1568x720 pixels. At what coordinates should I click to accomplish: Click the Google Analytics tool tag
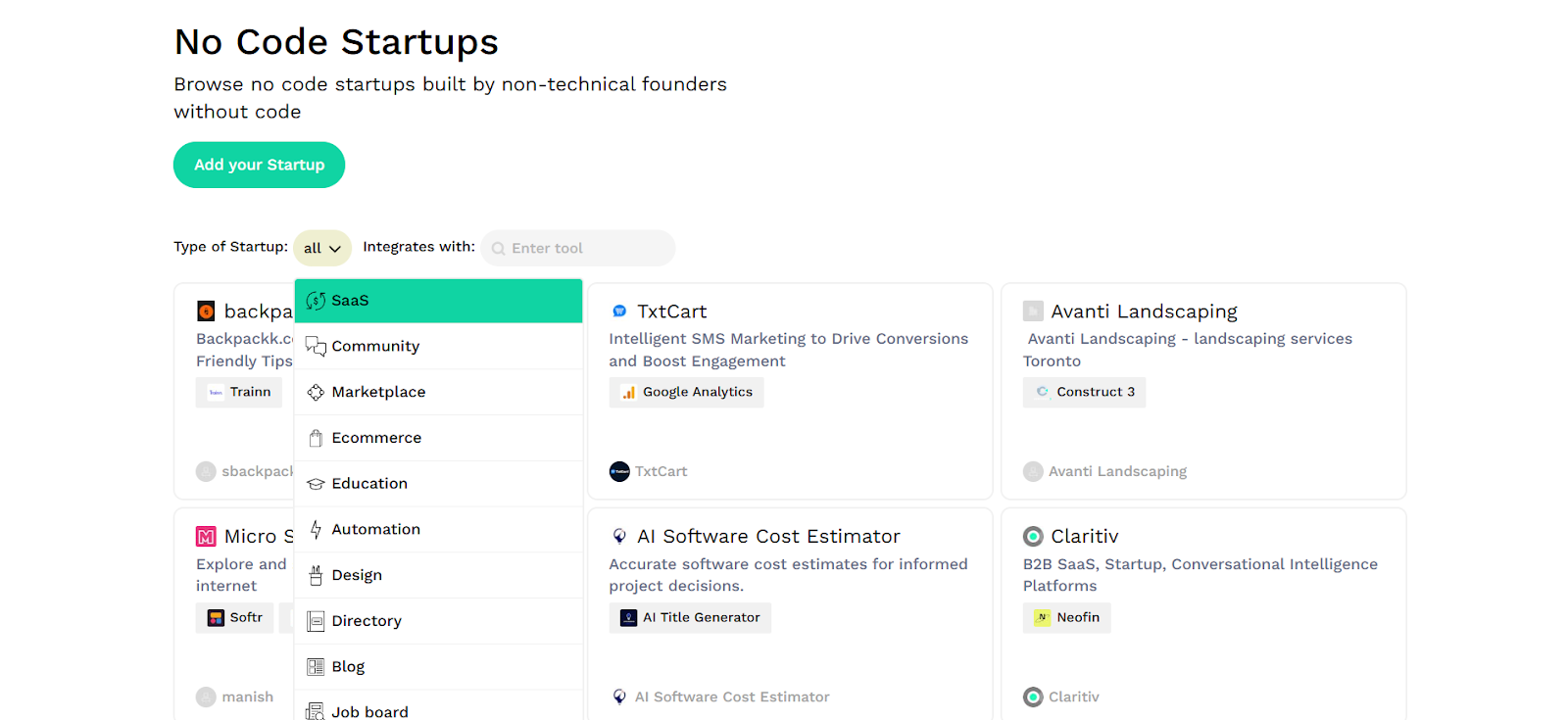pyautogui.click(x=686, y=393)
